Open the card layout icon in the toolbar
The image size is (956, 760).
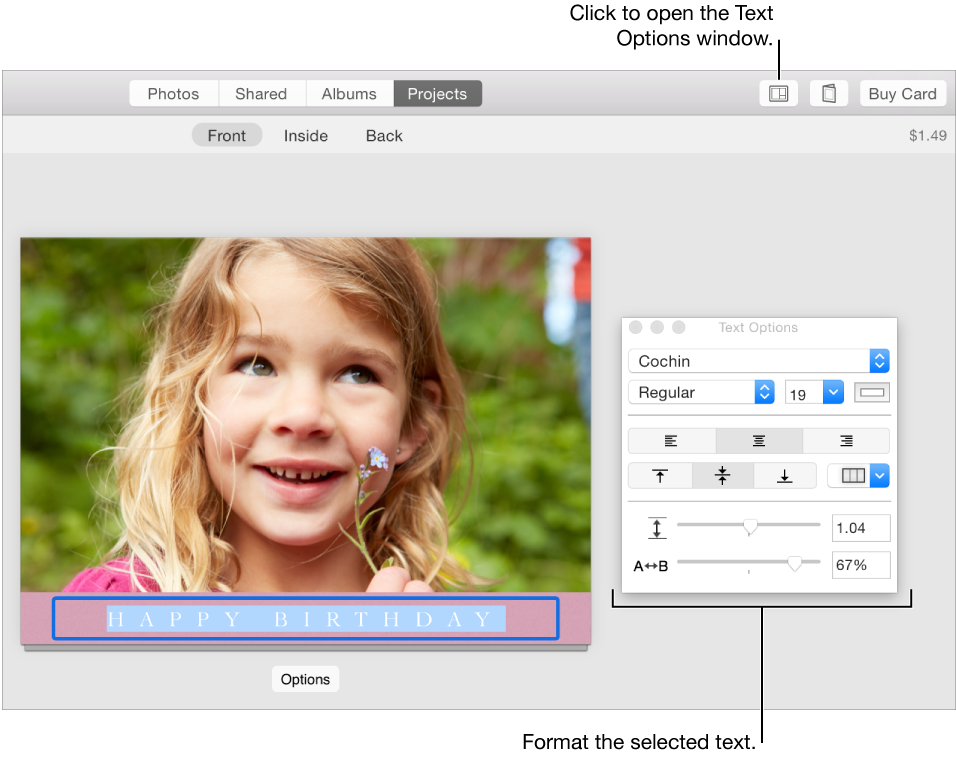click(778, 92)
